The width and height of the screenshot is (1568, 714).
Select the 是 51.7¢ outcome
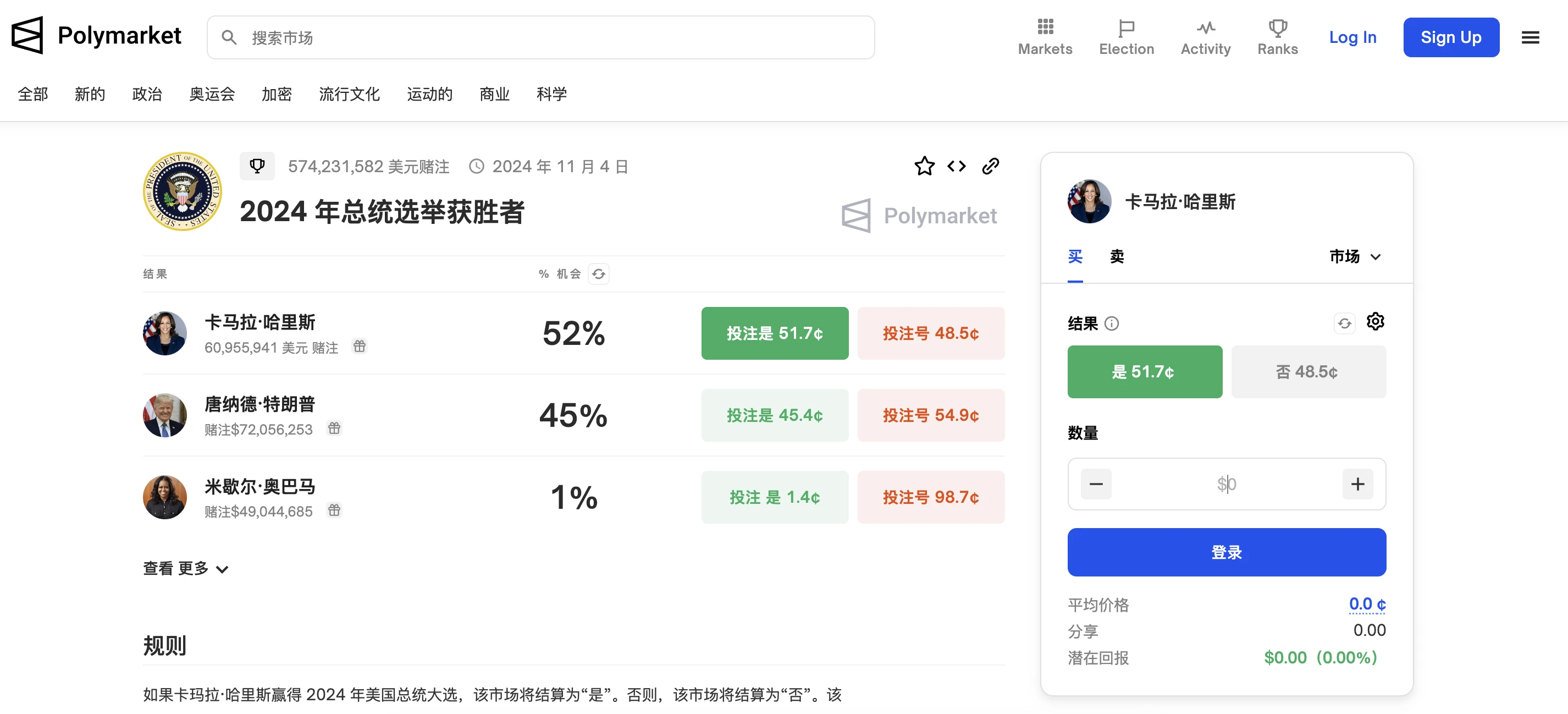click(1144, 372)
